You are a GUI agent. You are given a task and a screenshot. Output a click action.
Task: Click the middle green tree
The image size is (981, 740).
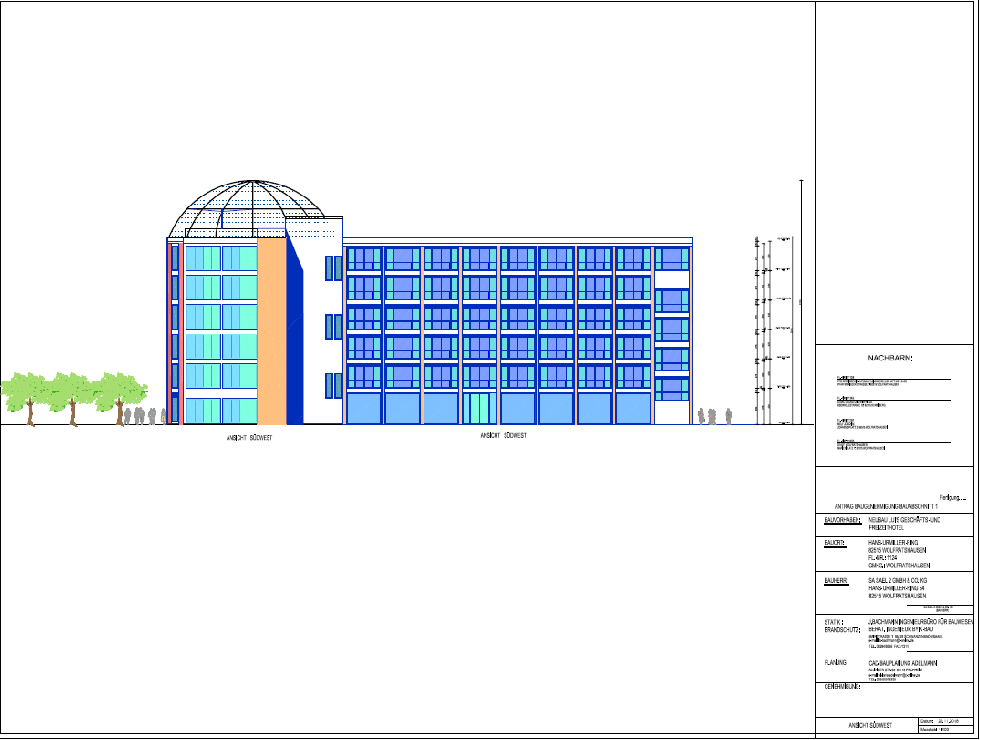[72, 395]
